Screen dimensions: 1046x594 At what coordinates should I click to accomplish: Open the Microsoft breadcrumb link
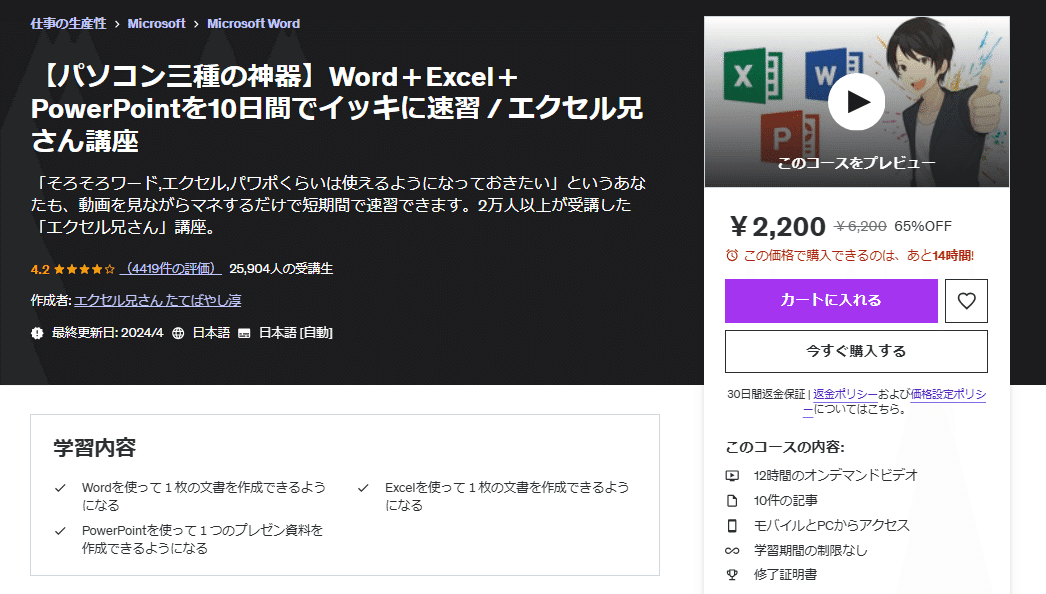tap(156, 23)
